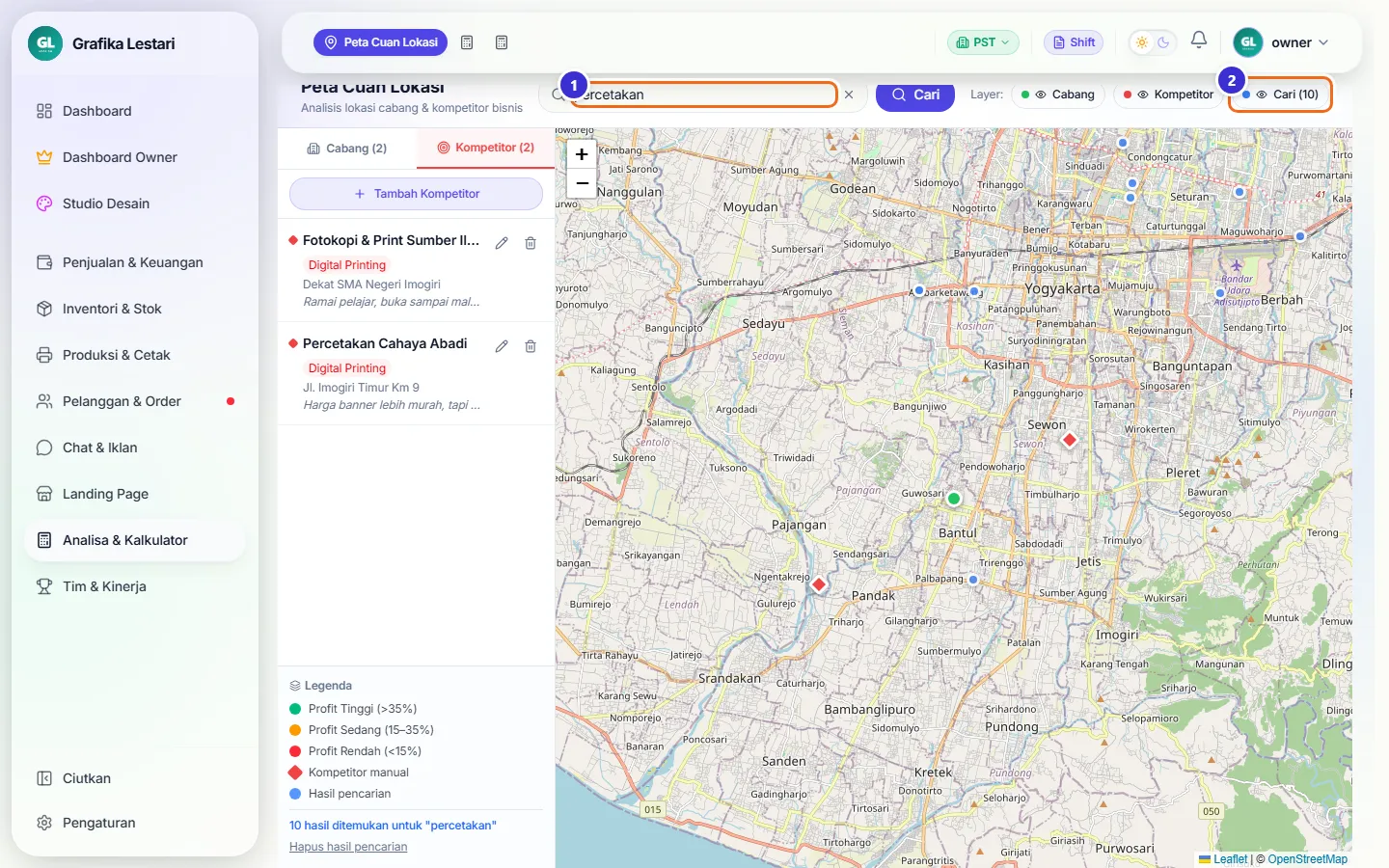The height and width of the screenshot is (868, 1389).
Task: Toggle the Kompetitor layer visibility
Action: click(1168, 95)
